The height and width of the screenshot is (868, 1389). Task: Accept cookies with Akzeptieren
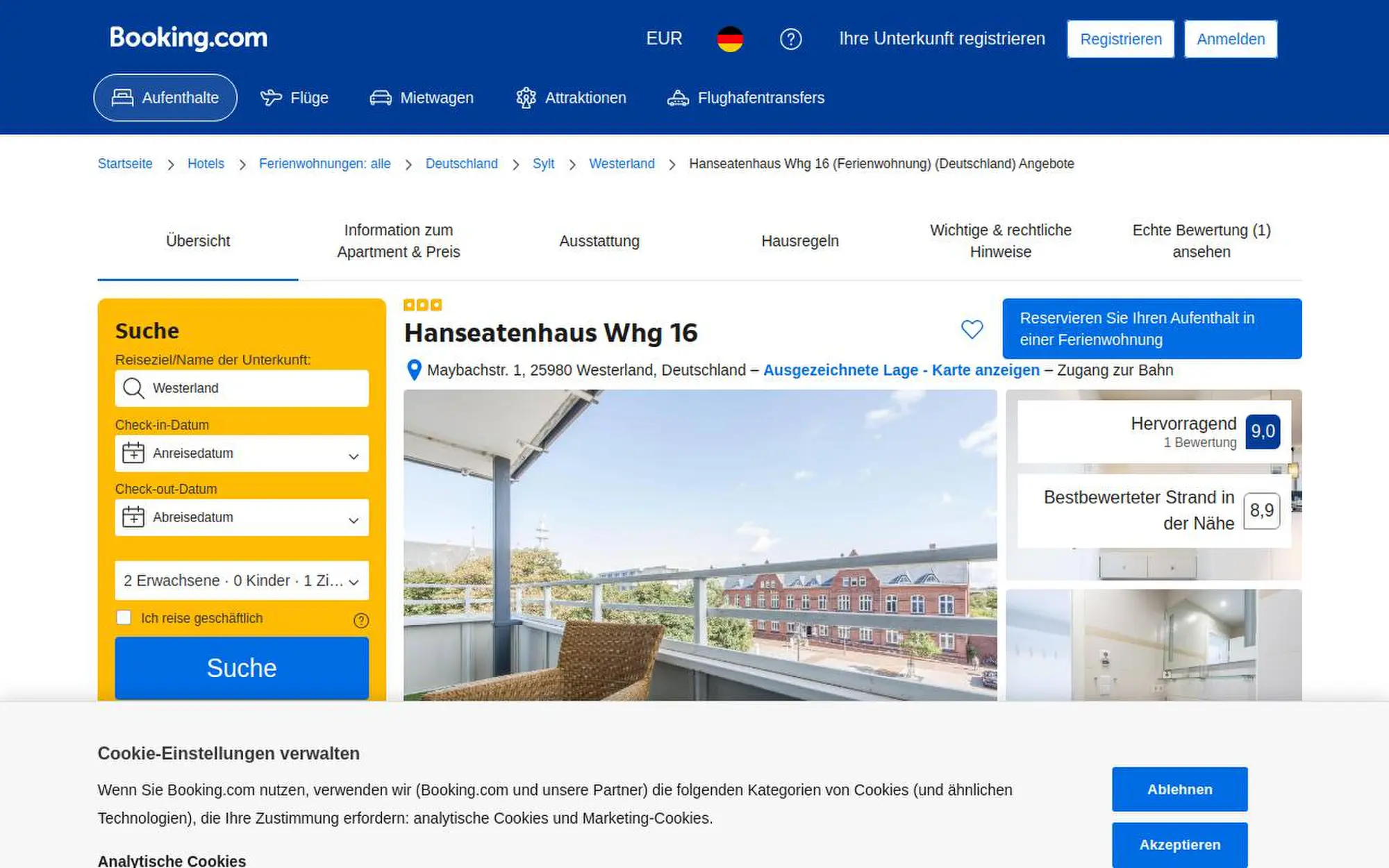(1180, 845)
